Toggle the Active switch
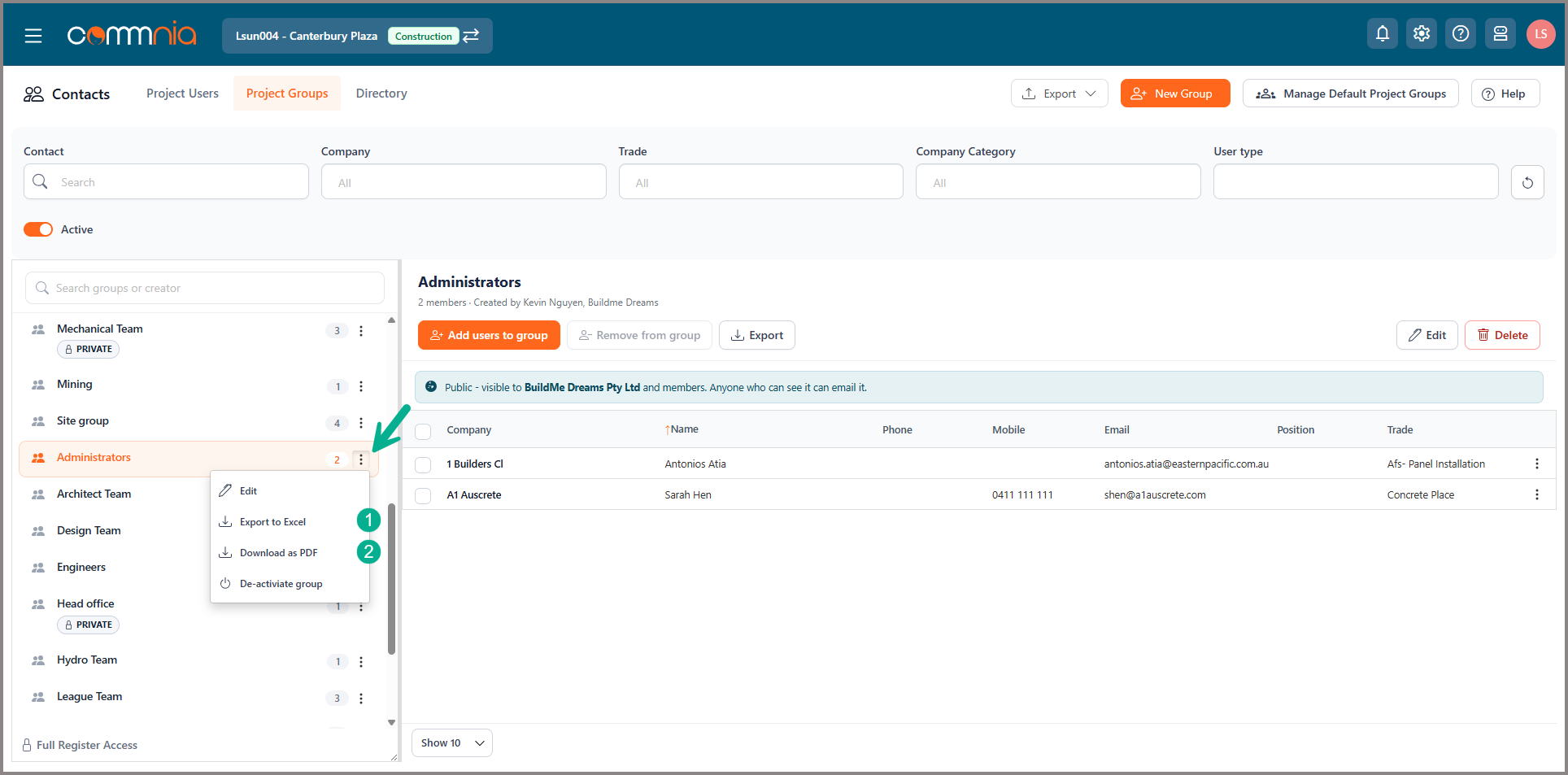This screenshot has width=1568, height=775. 38,229
